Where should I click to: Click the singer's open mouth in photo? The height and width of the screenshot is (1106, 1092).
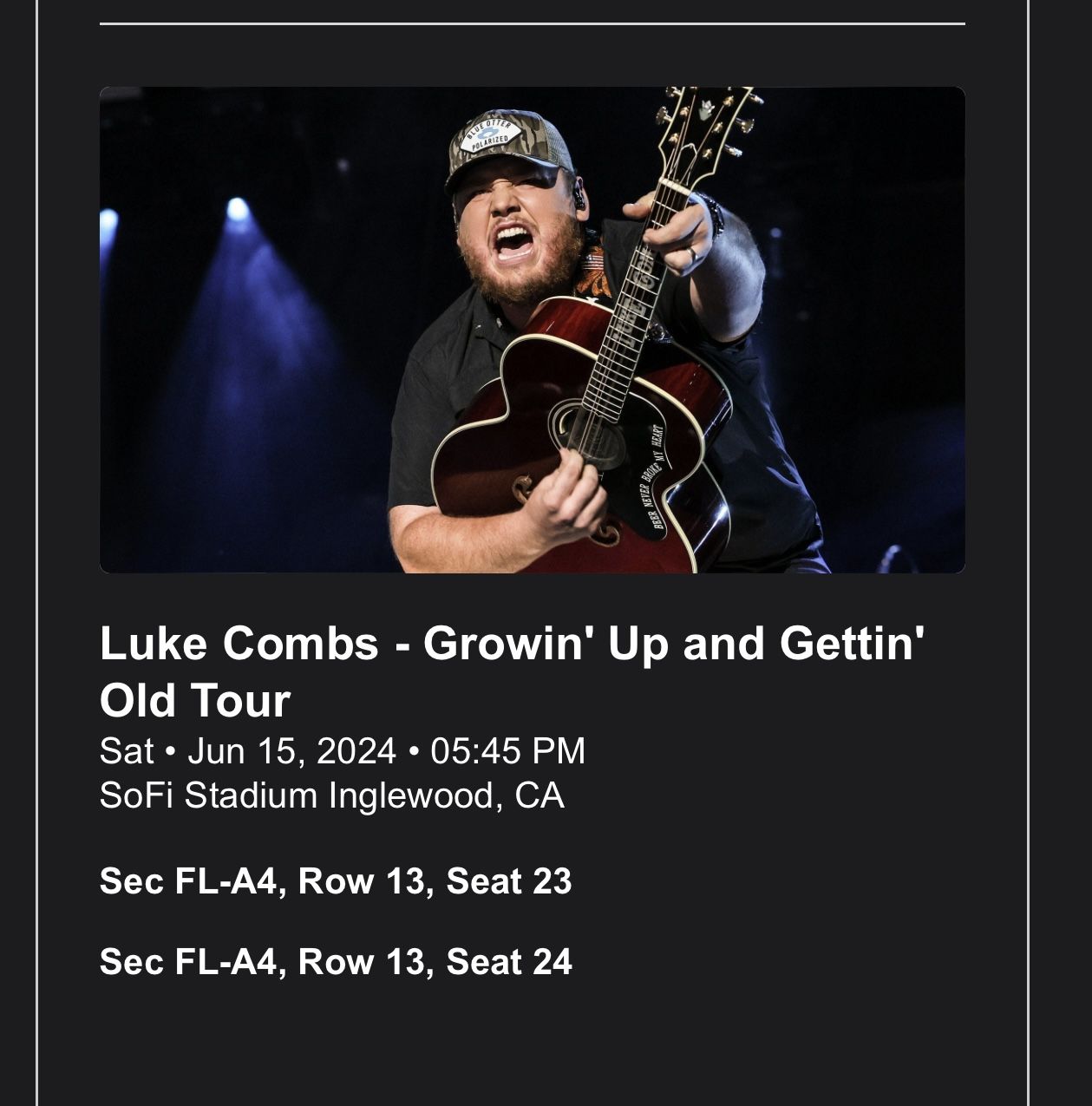click(x=513, y=240)
